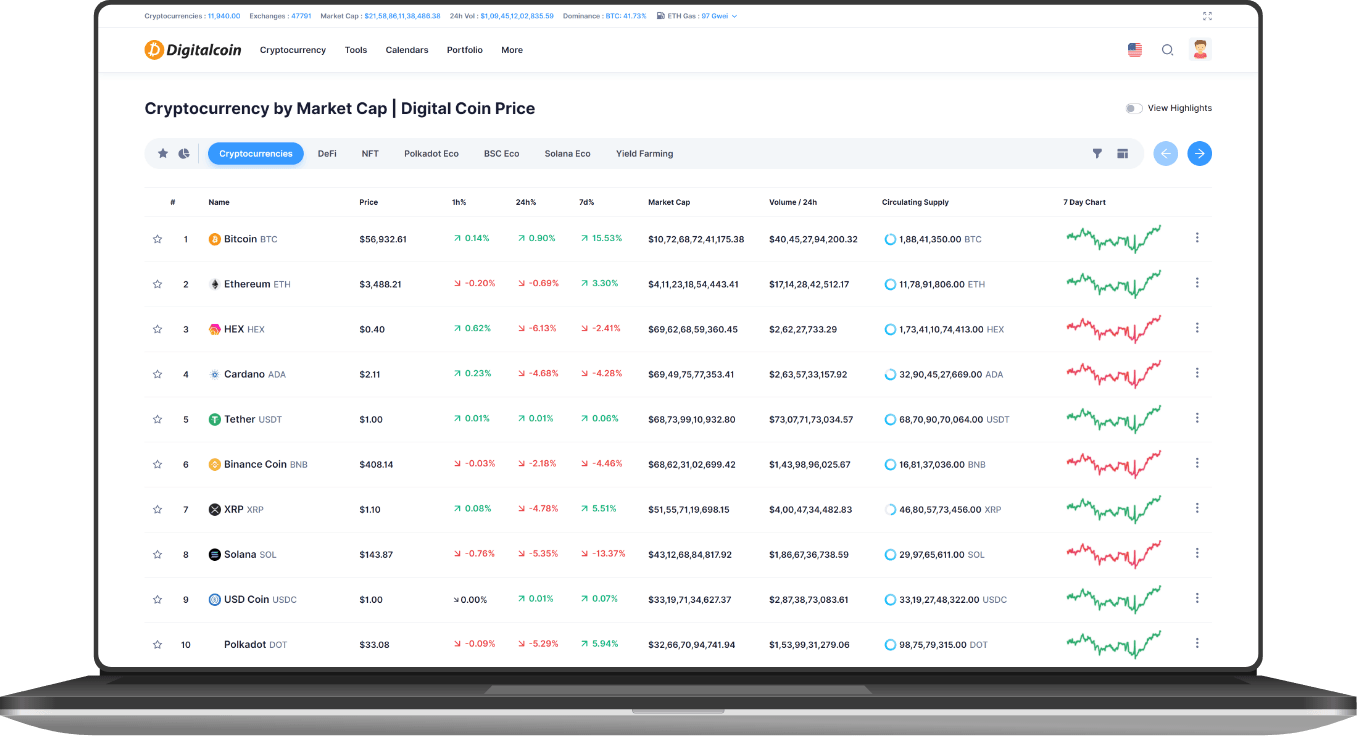Open more options for XRP row

[1197, 508]
